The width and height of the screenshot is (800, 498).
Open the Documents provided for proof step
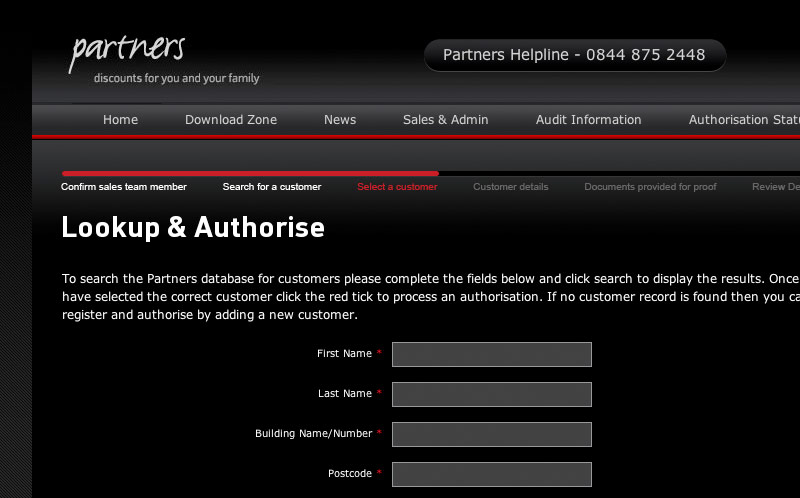[650, 187]
